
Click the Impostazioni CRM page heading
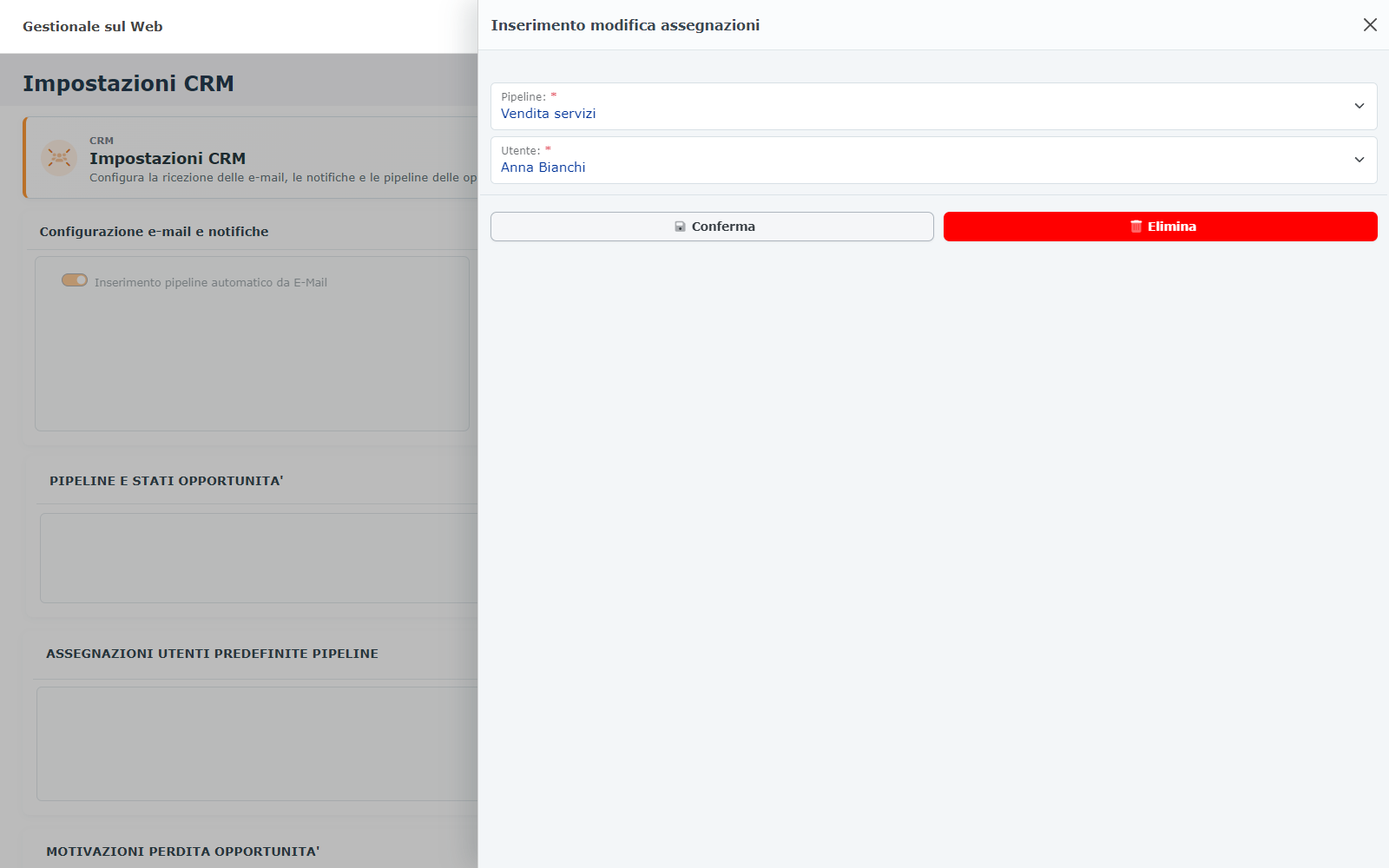pyautogui.click(x=128, y=83)
